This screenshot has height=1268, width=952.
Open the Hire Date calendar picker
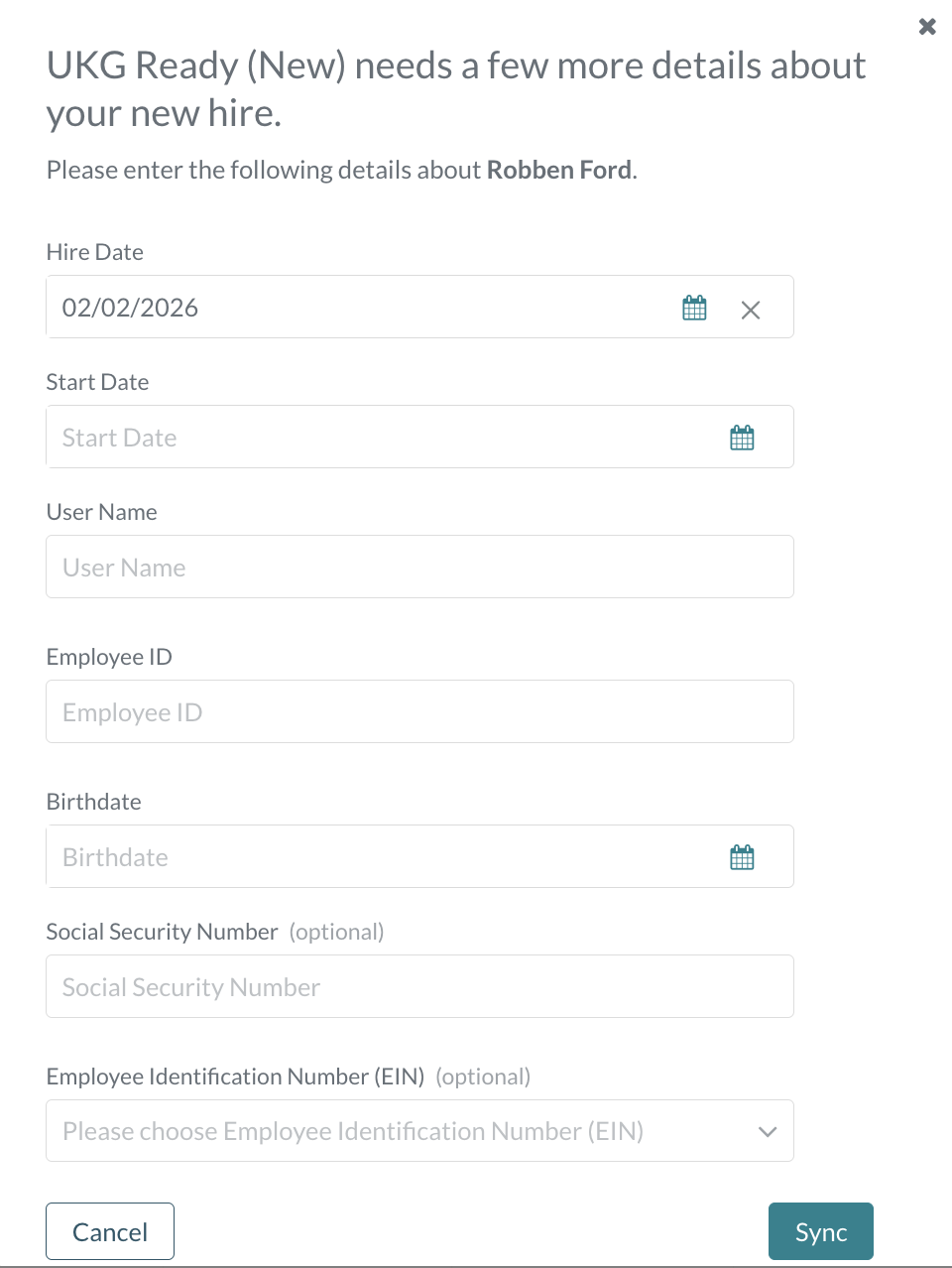[694, 308]
